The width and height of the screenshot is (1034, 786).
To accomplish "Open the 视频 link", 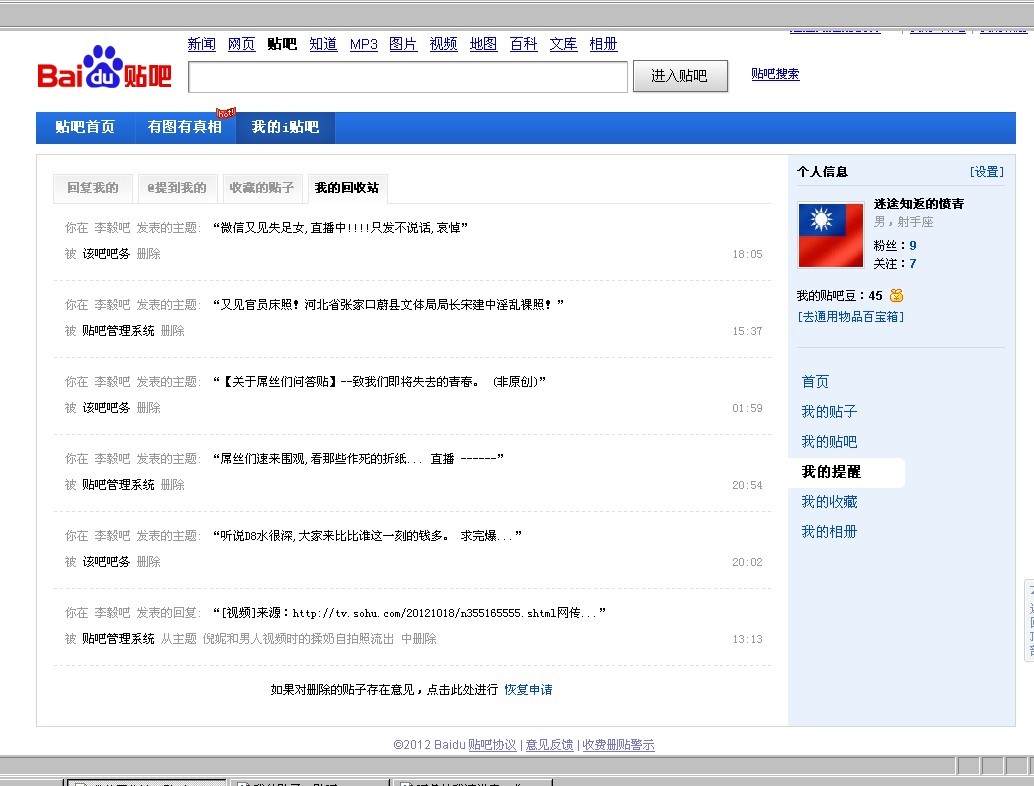I will pos(443,44).
